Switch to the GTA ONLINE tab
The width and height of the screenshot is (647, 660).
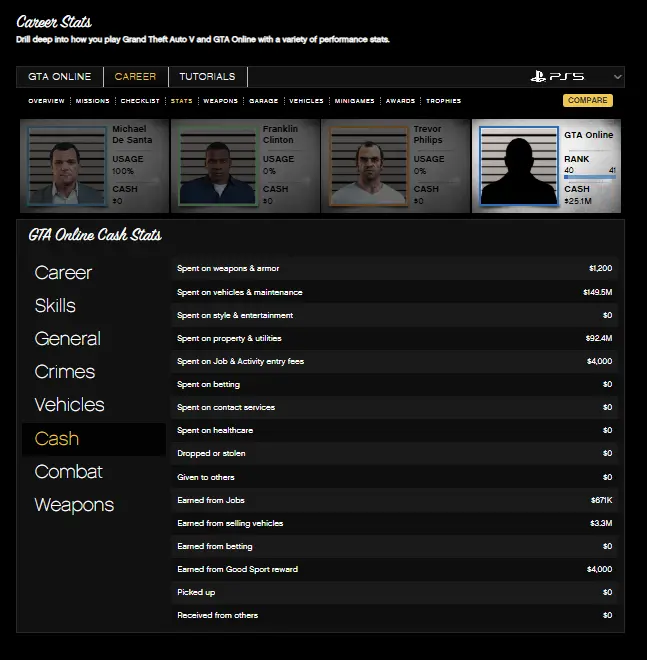click(59, 77)
